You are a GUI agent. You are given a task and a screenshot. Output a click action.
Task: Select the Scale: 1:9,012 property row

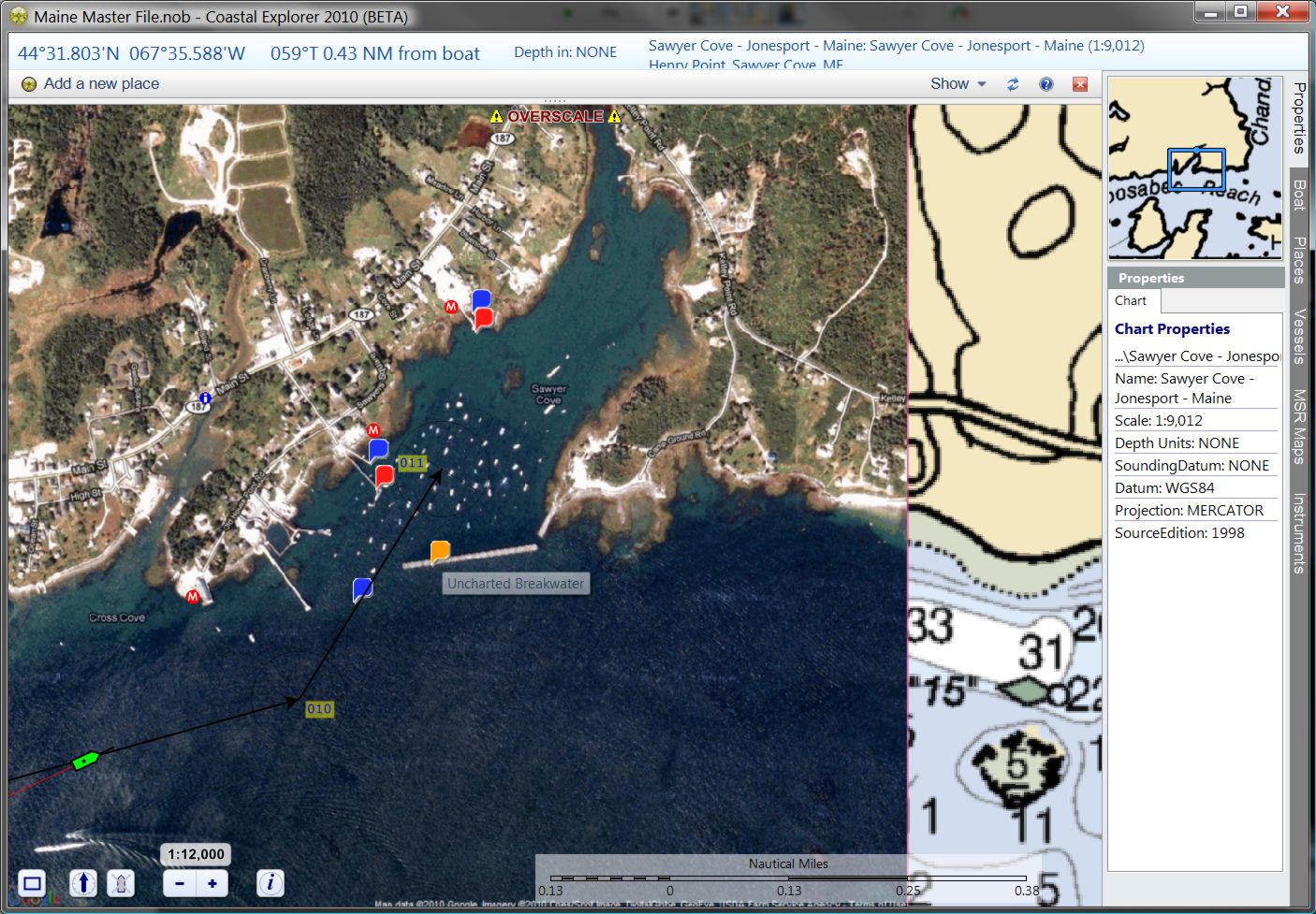pyautogui.click(x=1195, y=421)
